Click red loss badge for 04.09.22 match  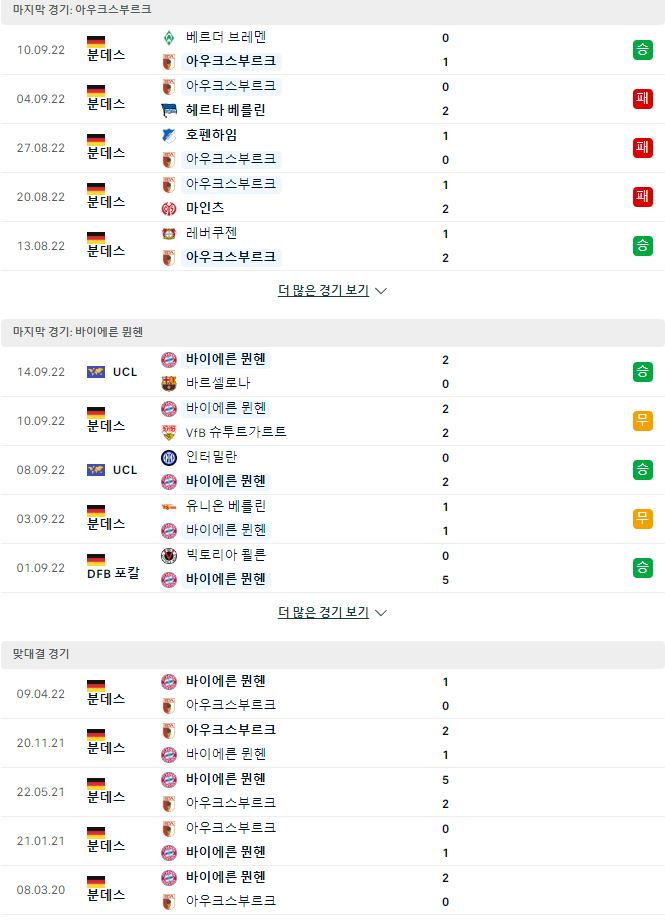tap(643, 99)
